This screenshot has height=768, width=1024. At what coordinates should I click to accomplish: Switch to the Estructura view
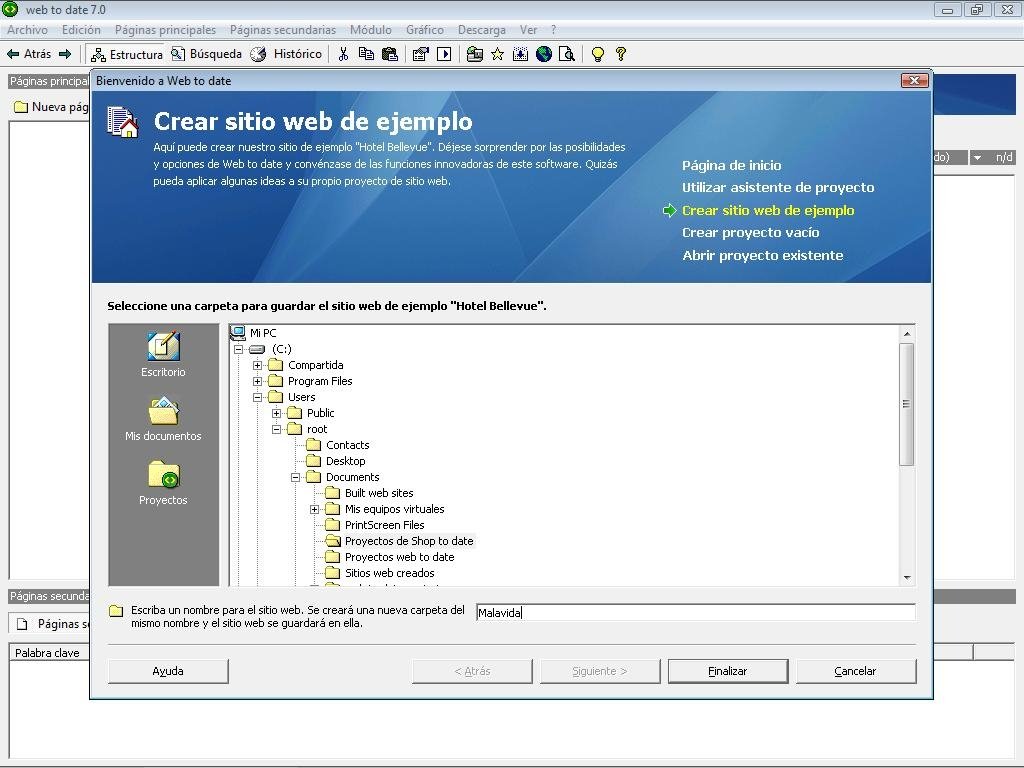point(127,54)
